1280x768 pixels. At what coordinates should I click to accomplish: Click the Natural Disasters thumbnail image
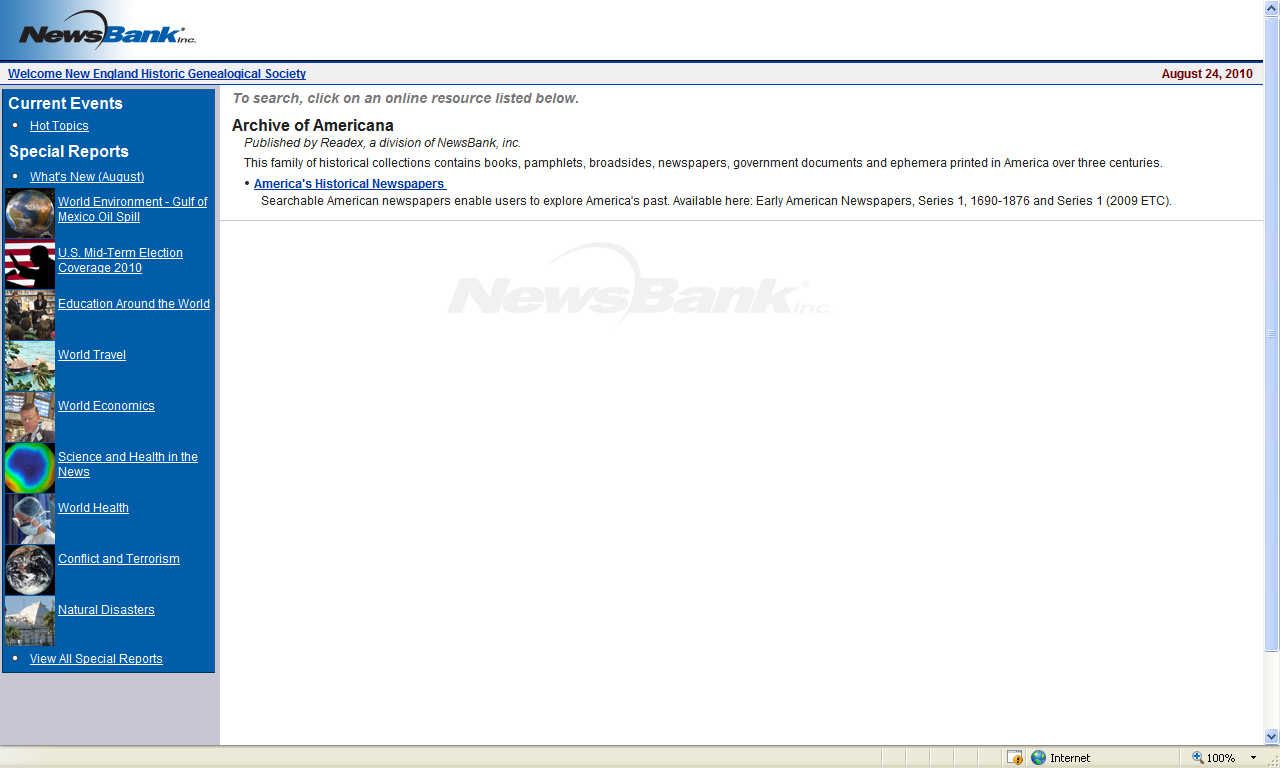pyautogui.click(x=30, y=621)
